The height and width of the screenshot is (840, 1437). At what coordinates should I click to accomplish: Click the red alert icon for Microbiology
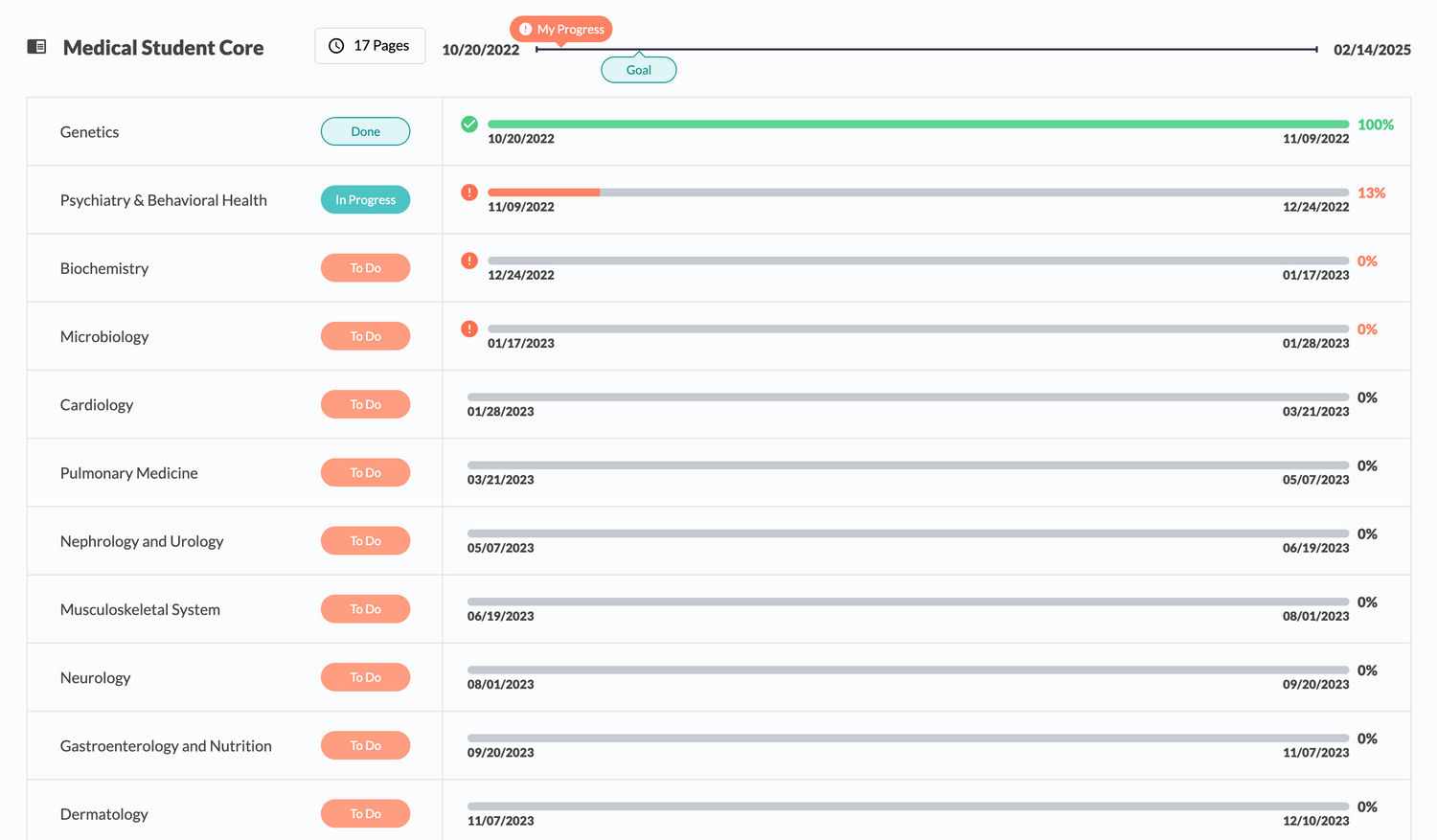(469, 329)
